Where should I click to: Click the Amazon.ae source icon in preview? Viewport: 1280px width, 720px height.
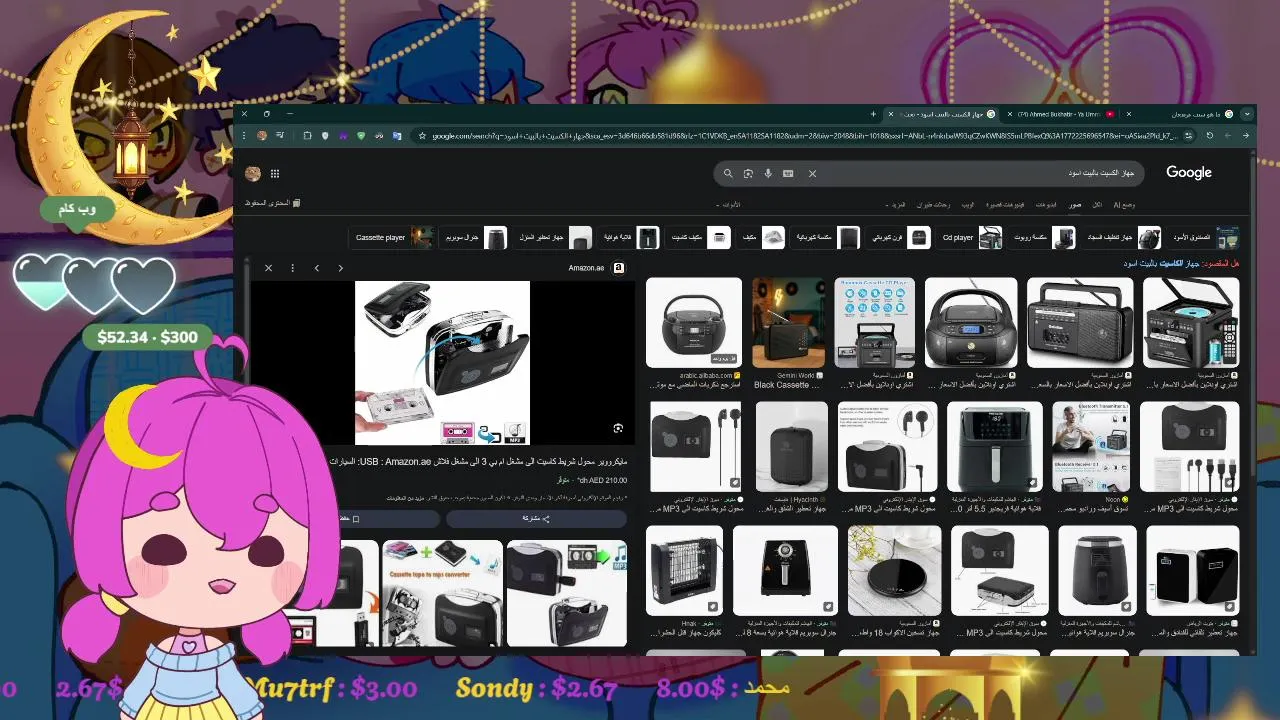619,268
